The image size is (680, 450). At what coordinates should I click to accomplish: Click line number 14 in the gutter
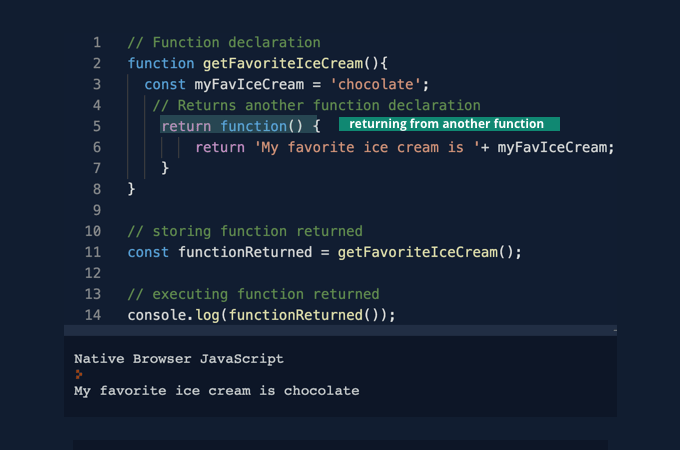coord(93,315)
